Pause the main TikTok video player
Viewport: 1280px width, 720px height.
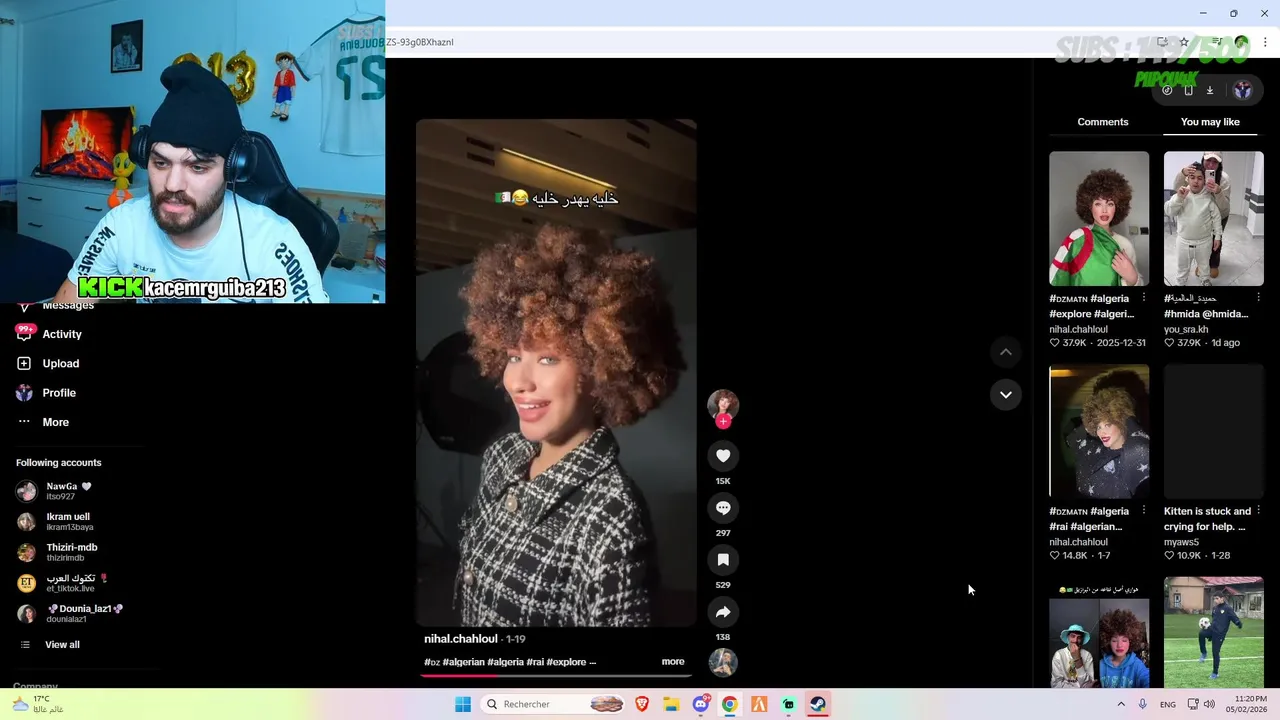pos(556,373)
